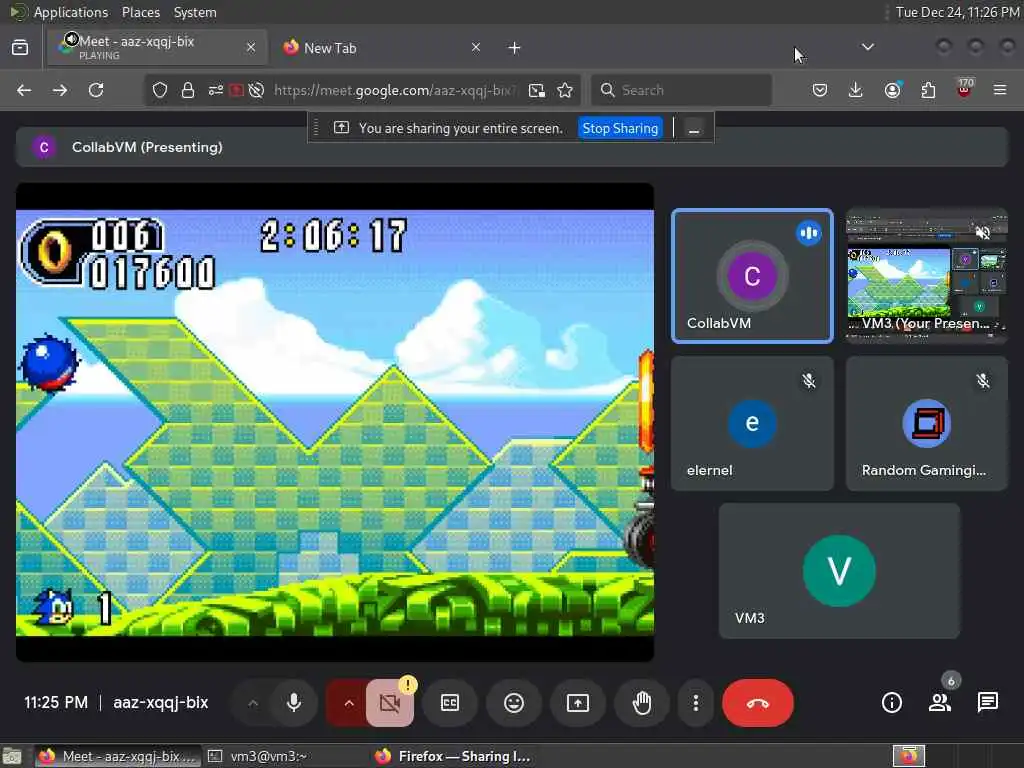This screenshot has height=768, width=1024.
Task: Click the Stop Sharing button
Action: pos(620,128)
